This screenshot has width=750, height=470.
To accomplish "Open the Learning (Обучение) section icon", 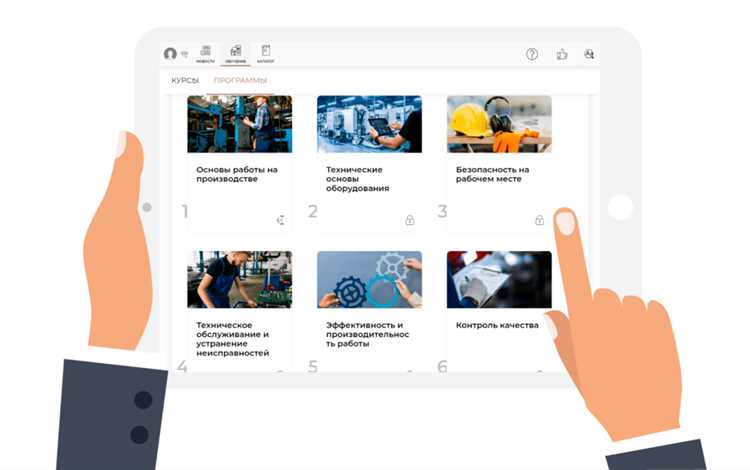I will pyautogui.click(x=236, y=53).
